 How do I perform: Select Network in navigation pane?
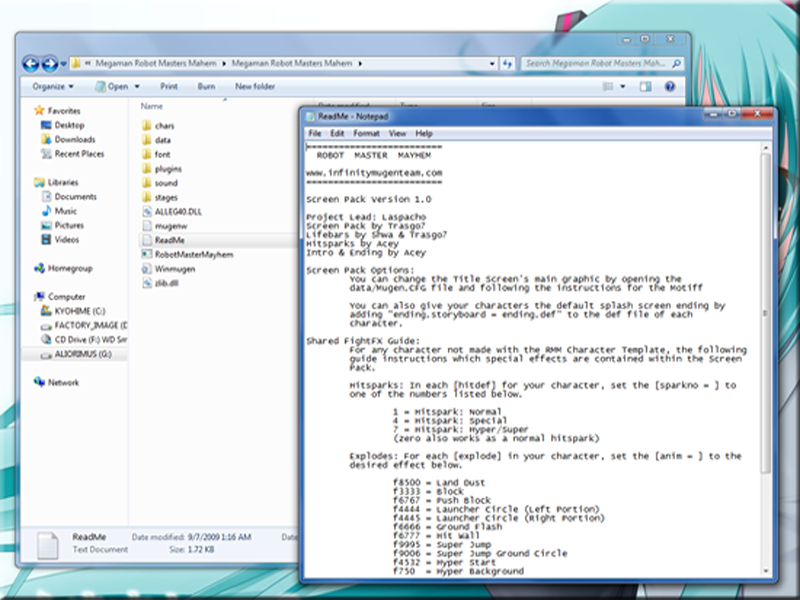pos(63,382)
